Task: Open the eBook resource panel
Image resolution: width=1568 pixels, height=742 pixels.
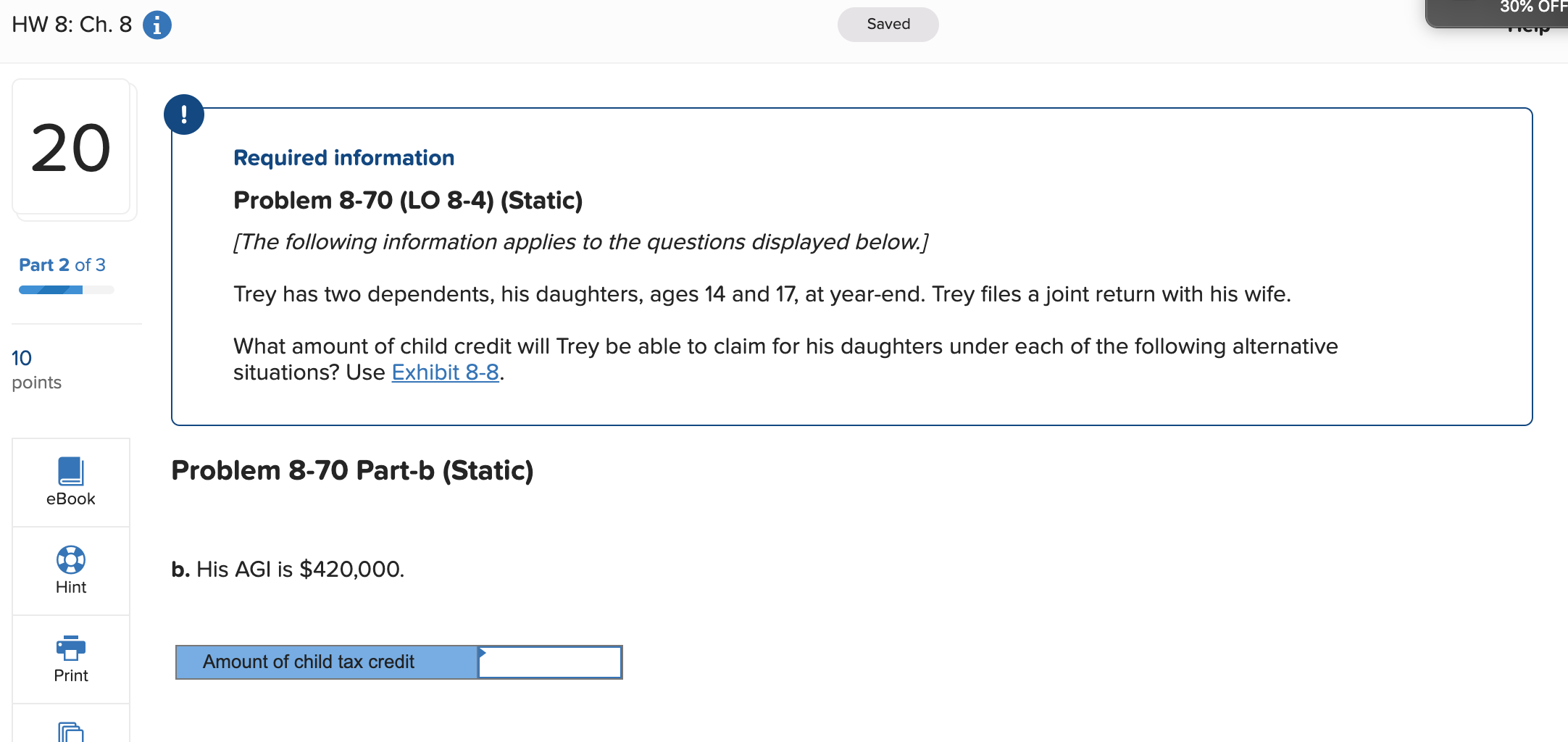Action: coord(70,482)
